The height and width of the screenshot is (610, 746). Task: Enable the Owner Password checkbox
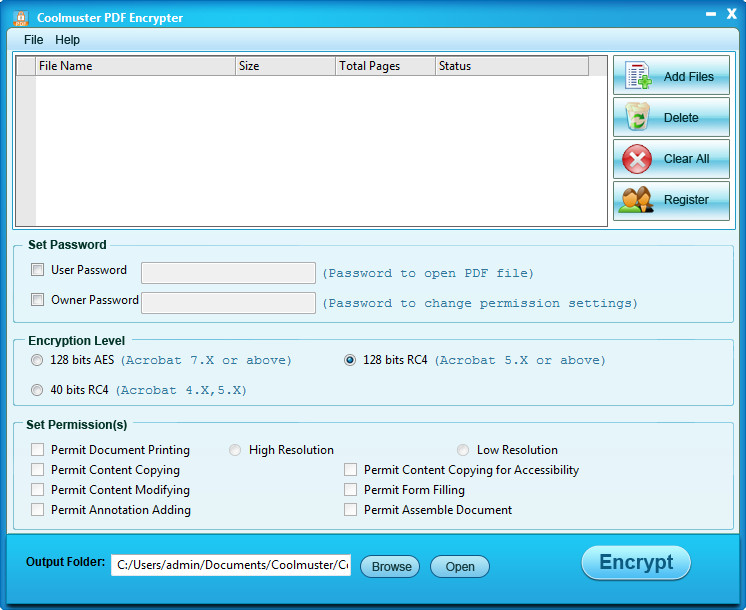pyautogui.click(x=37, y=300)
